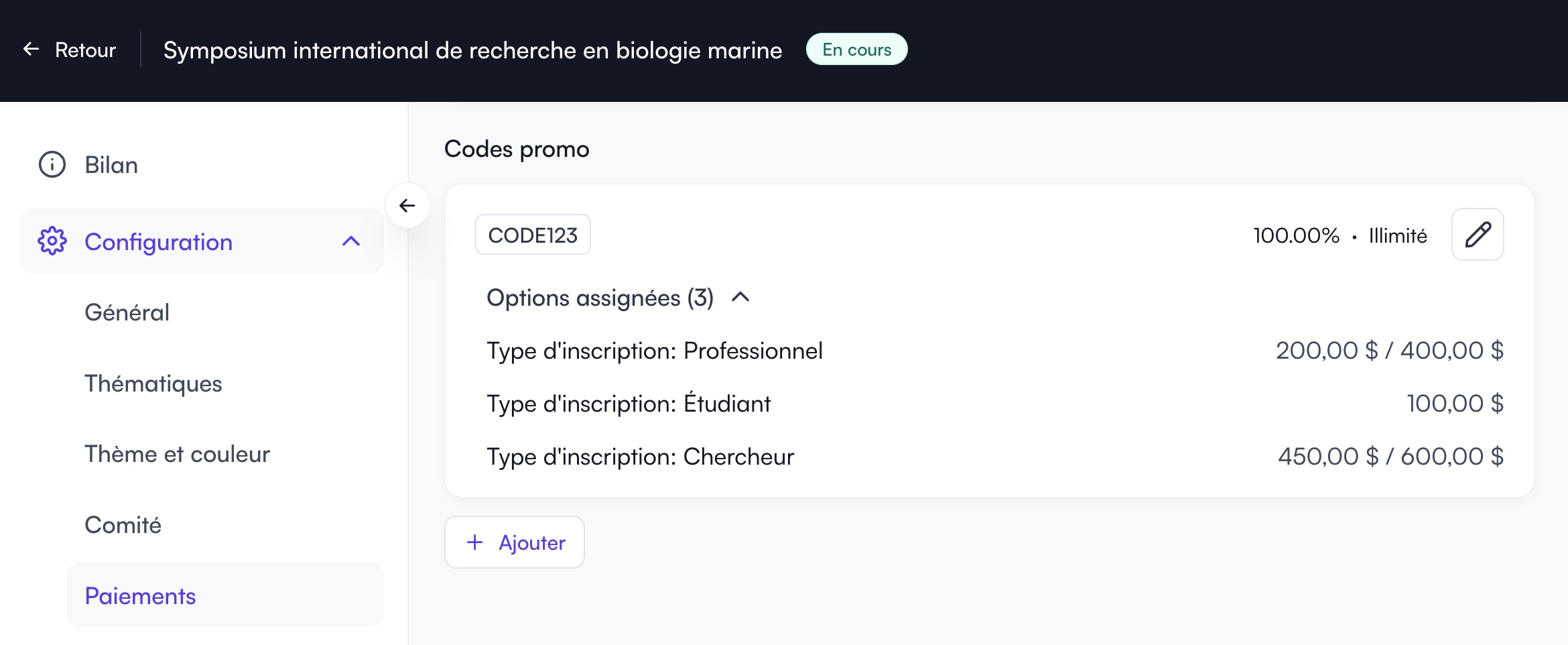
Task: Collapse the Configuration section chevron
Action: click(x=350, y=241)
